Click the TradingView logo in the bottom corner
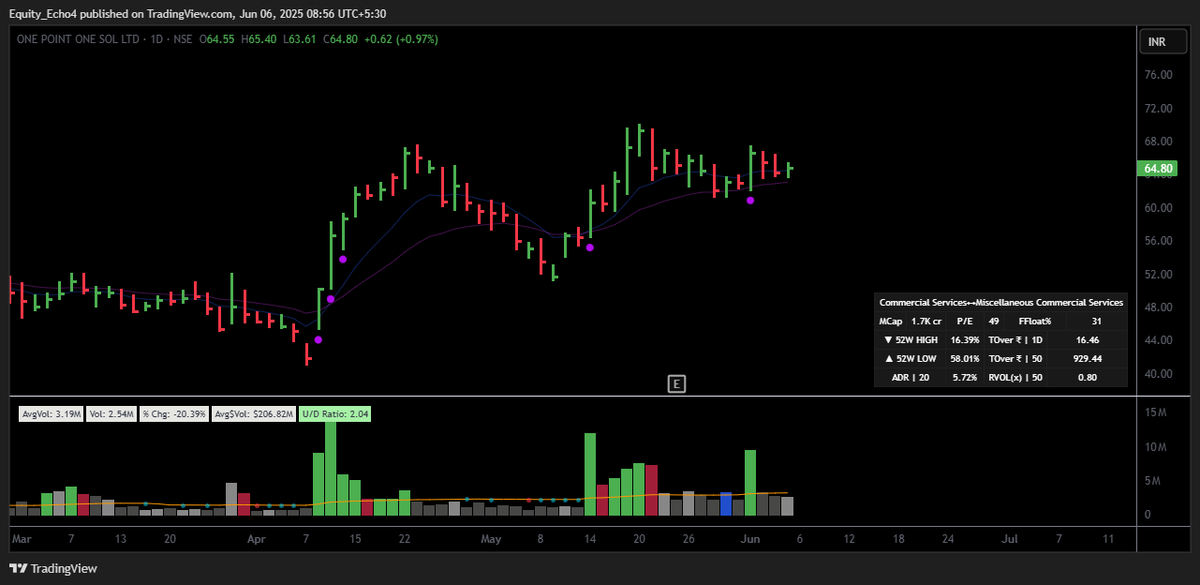1200x585 pixels. pyautogui.click(x=20, y=568)
